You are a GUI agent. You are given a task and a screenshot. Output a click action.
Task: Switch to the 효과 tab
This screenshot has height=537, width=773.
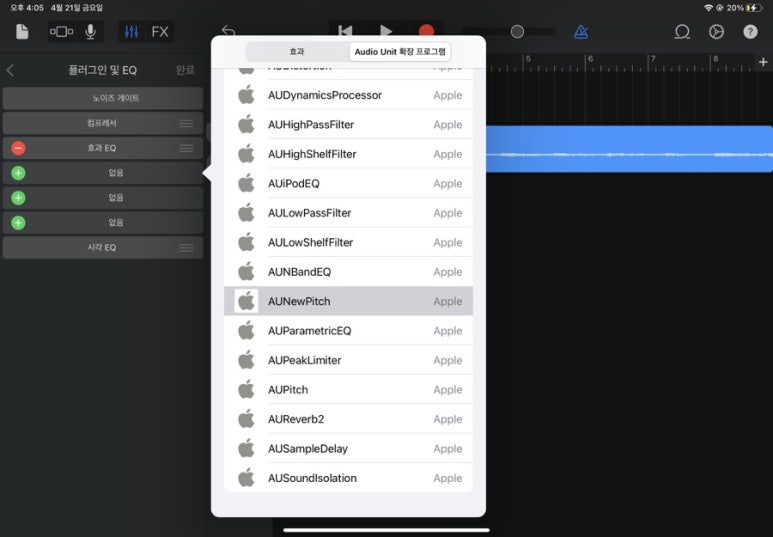(297, 51)
